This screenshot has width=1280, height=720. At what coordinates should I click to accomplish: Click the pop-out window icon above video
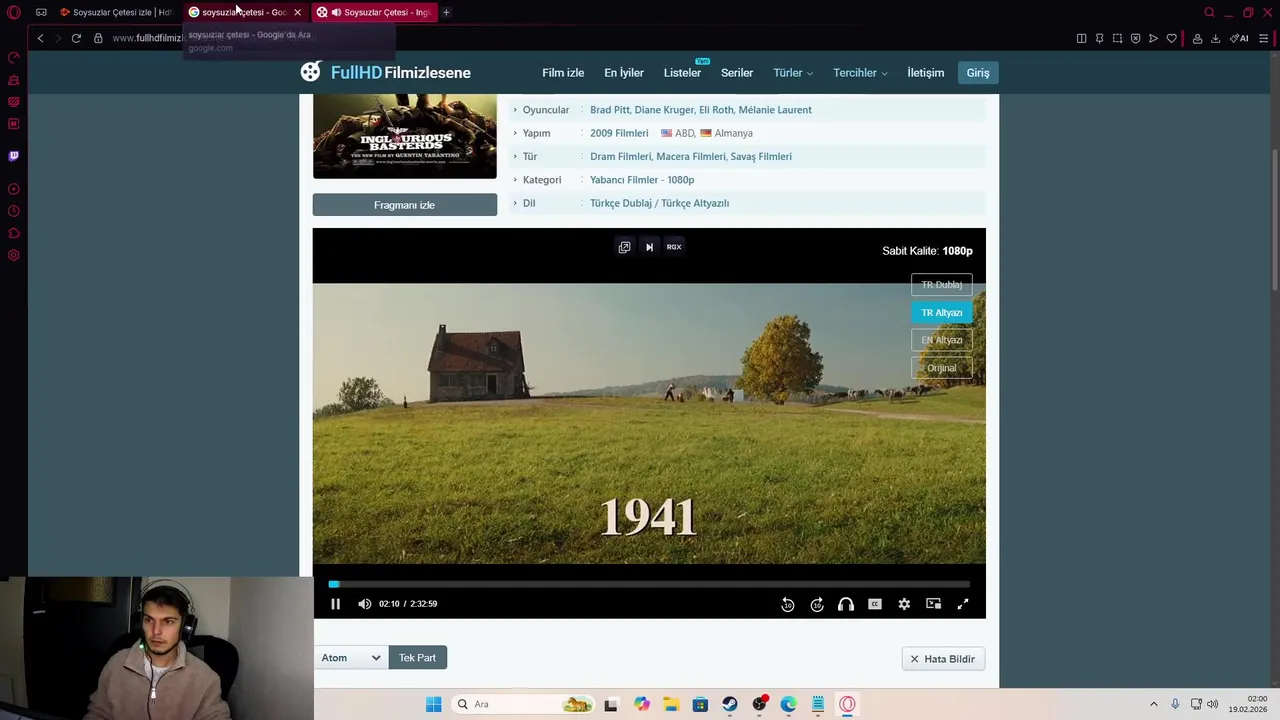click(x=624, y=247)
